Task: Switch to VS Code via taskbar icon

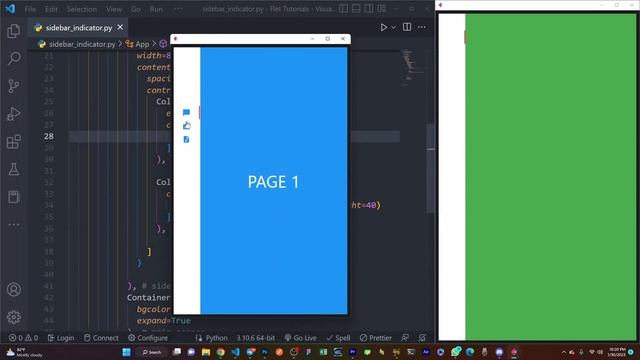Action: point(235,352)
